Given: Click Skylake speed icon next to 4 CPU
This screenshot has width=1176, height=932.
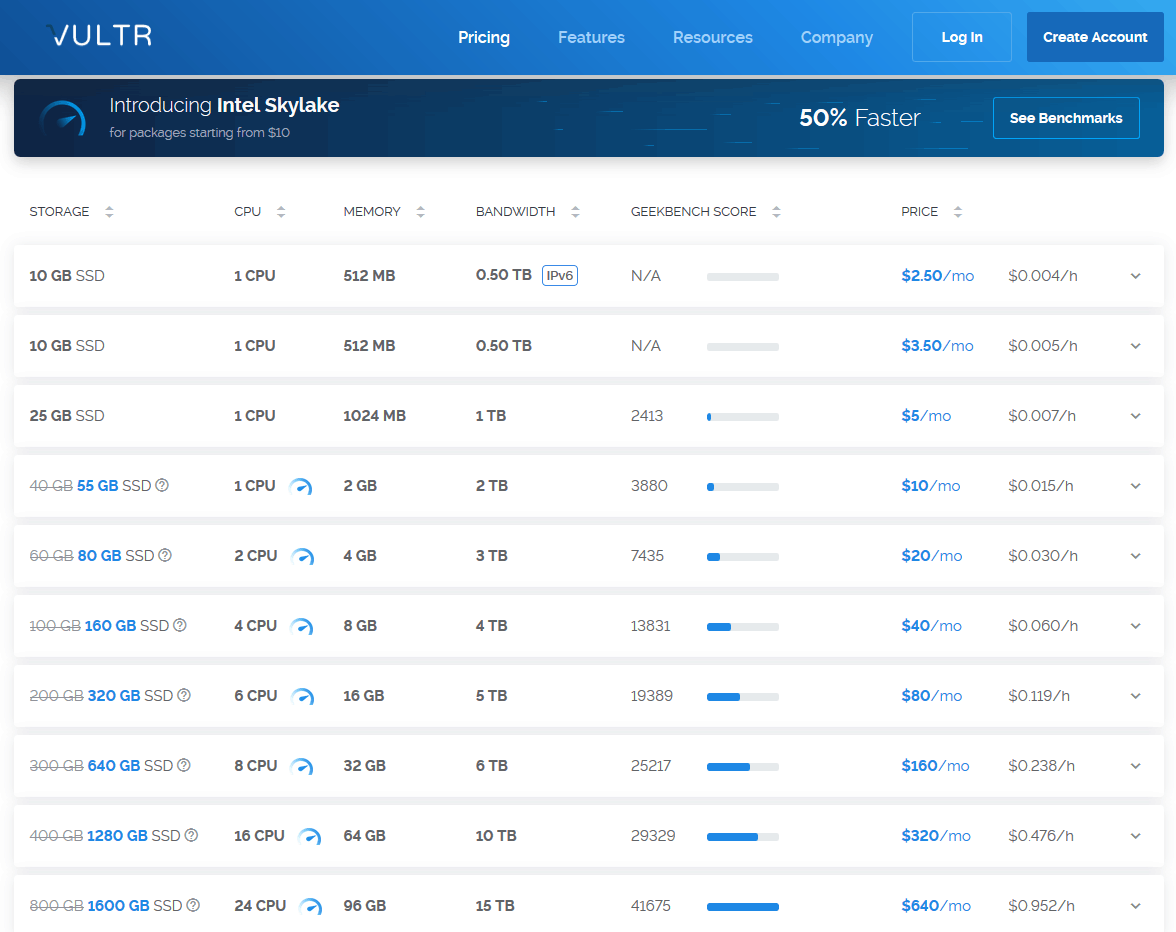Looking at the screenshot, I should 302,627.
